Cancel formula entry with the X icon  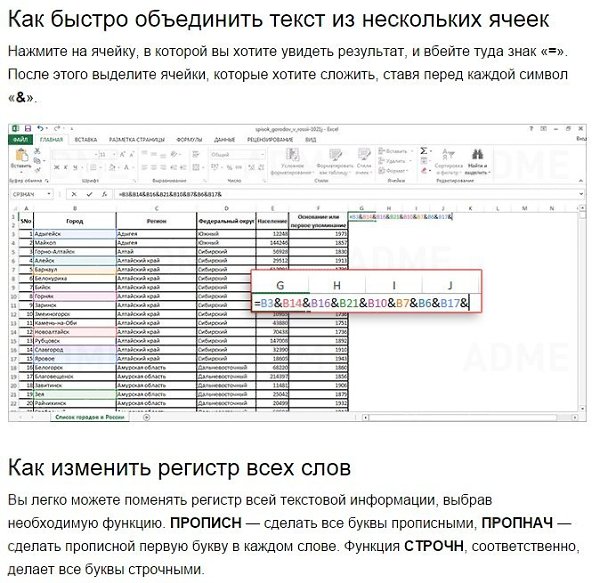74,194
